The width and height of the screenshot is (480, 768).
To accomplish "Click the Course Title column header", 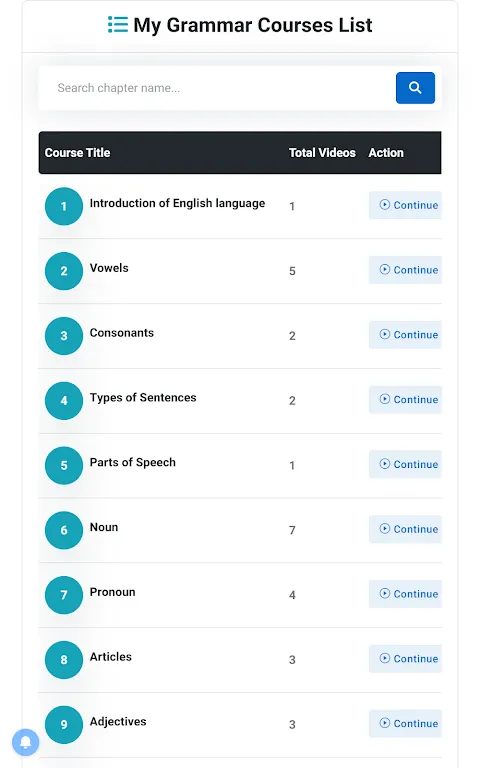I will point(77,153).
